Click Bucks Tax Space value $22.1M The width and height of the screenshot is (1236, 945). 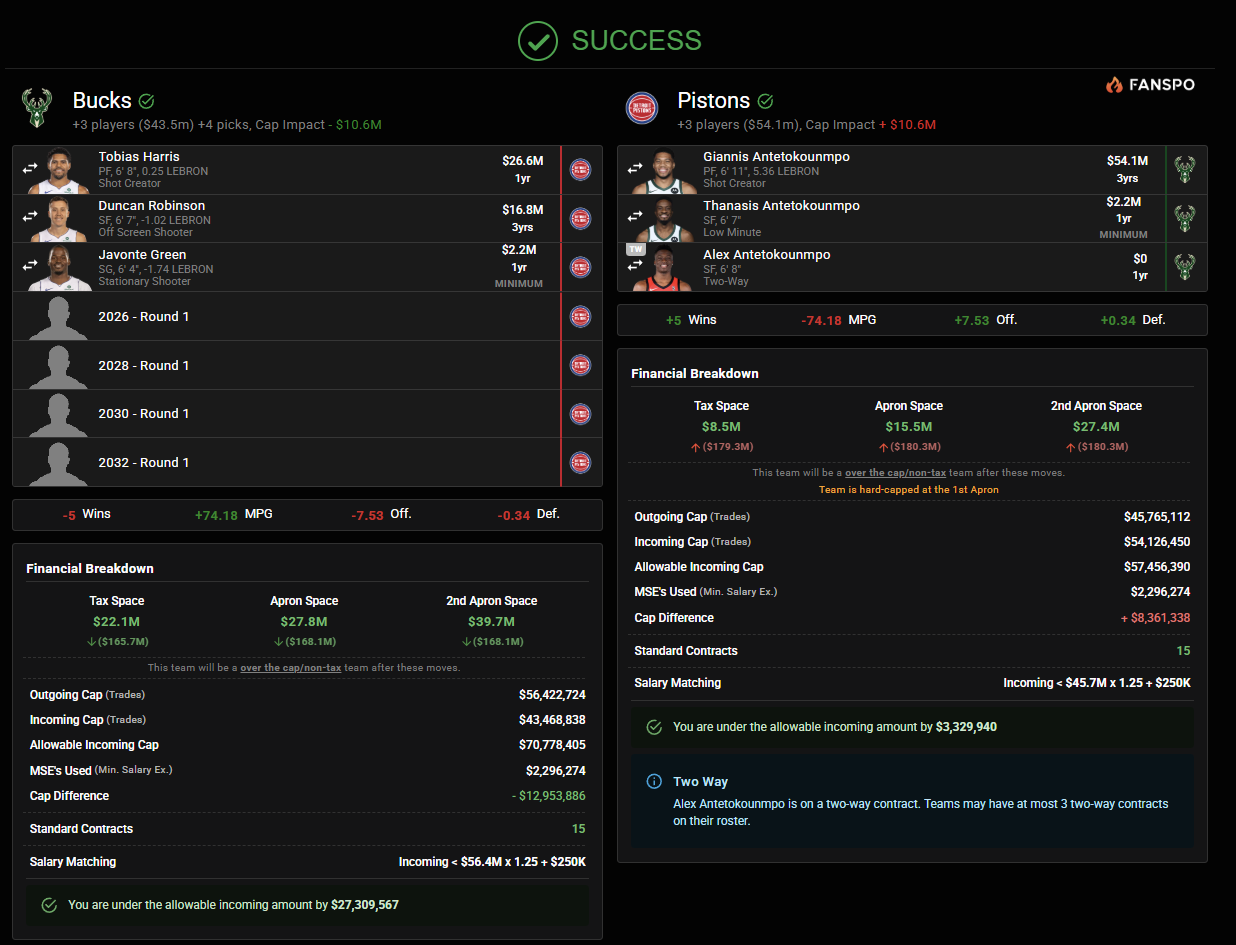pyautogui.click(x=117, y=622)
